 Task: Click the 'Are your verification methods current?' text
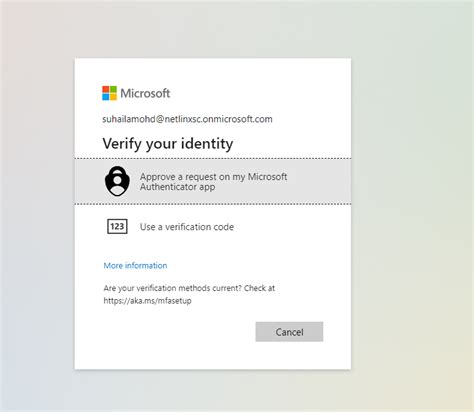click(x=172, y=288)
